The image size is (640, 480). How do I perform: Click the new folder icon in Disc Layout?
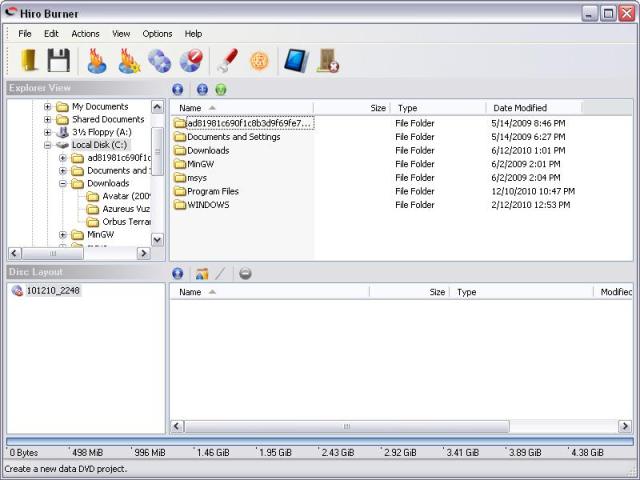(x=202, y=273)
